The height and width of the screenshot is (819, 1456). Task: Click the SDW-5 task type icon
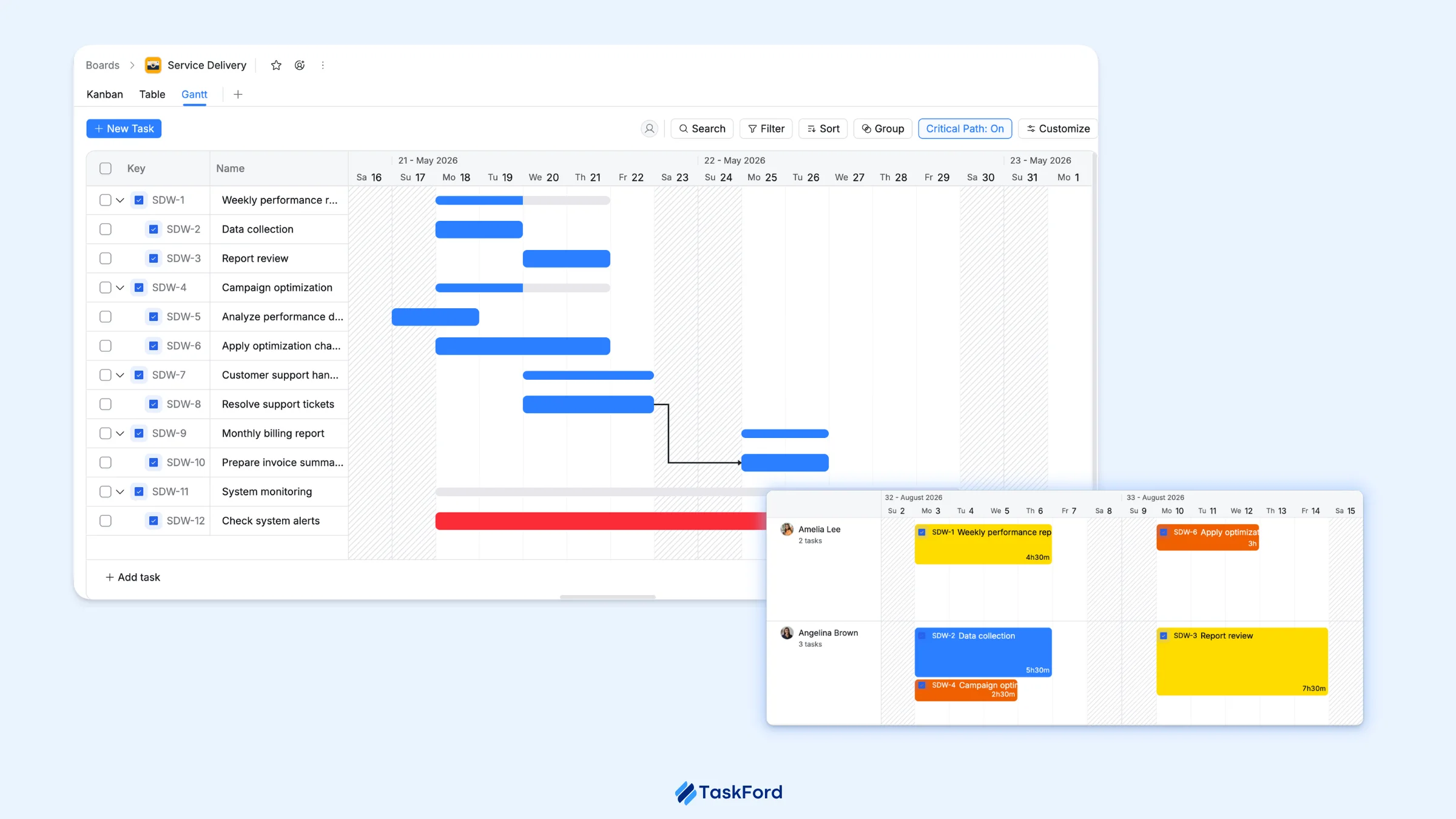(153, 317)
